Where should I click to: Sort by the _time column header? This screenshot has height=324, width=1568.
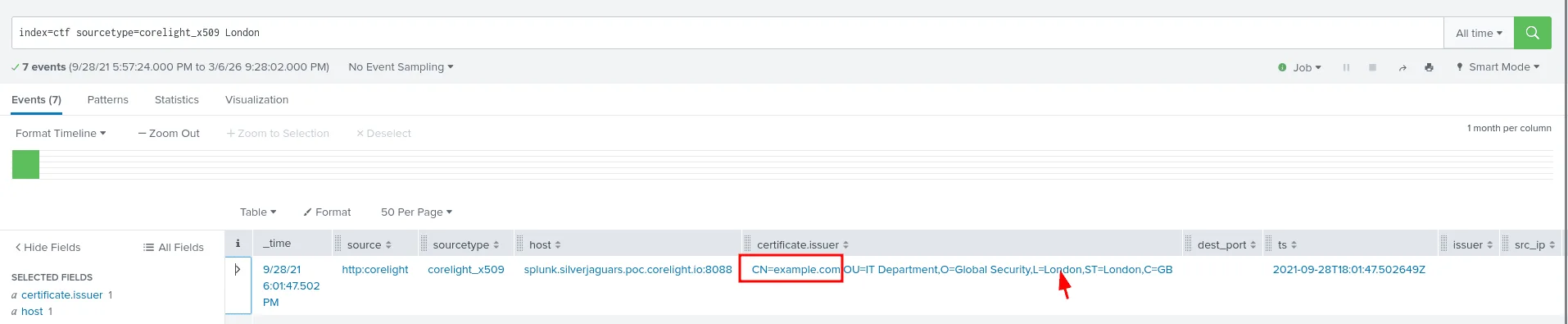[277, 244]
